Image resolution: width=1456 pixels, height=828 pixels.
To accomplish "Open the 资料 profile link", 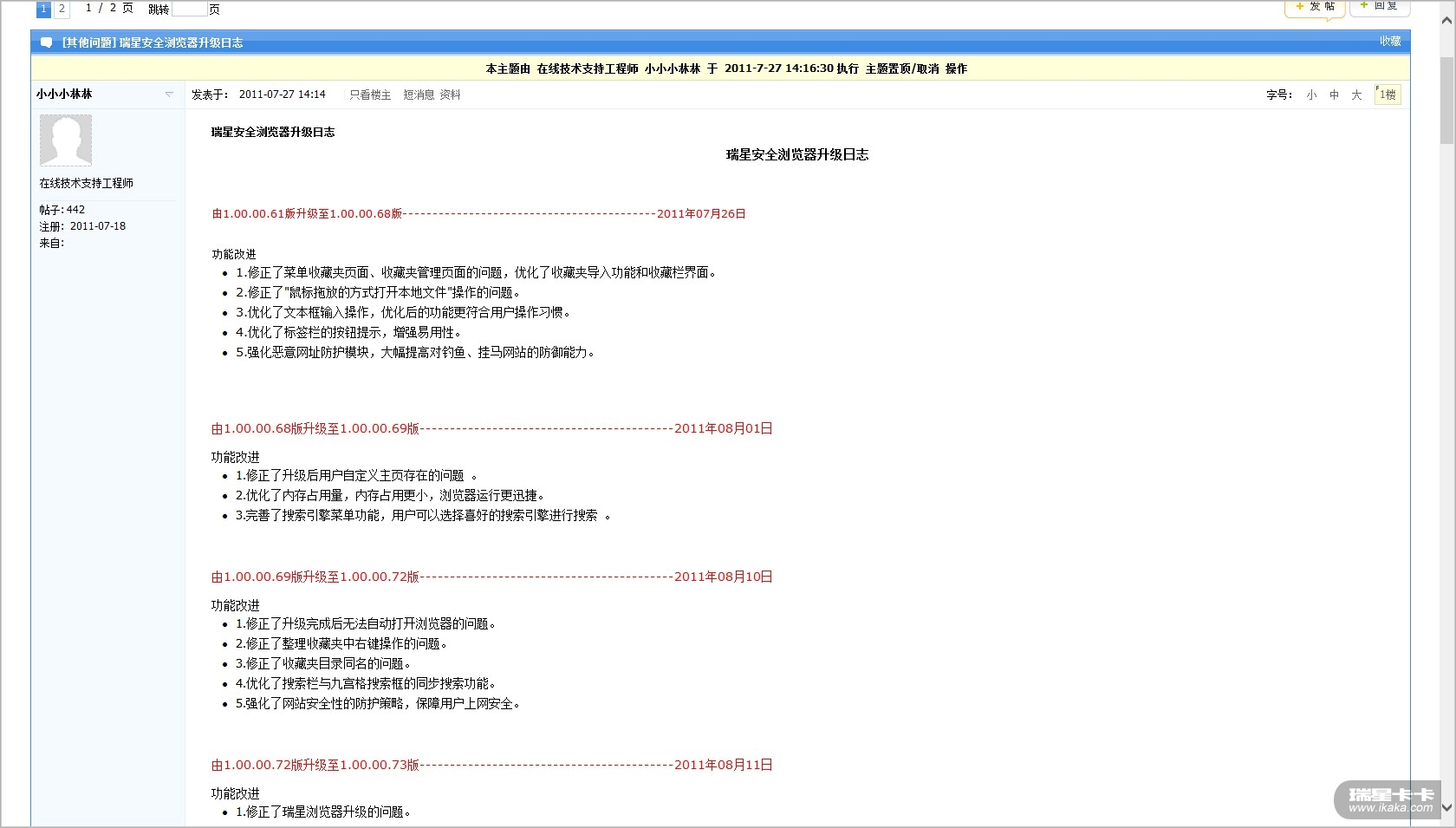I will point(450,95).
